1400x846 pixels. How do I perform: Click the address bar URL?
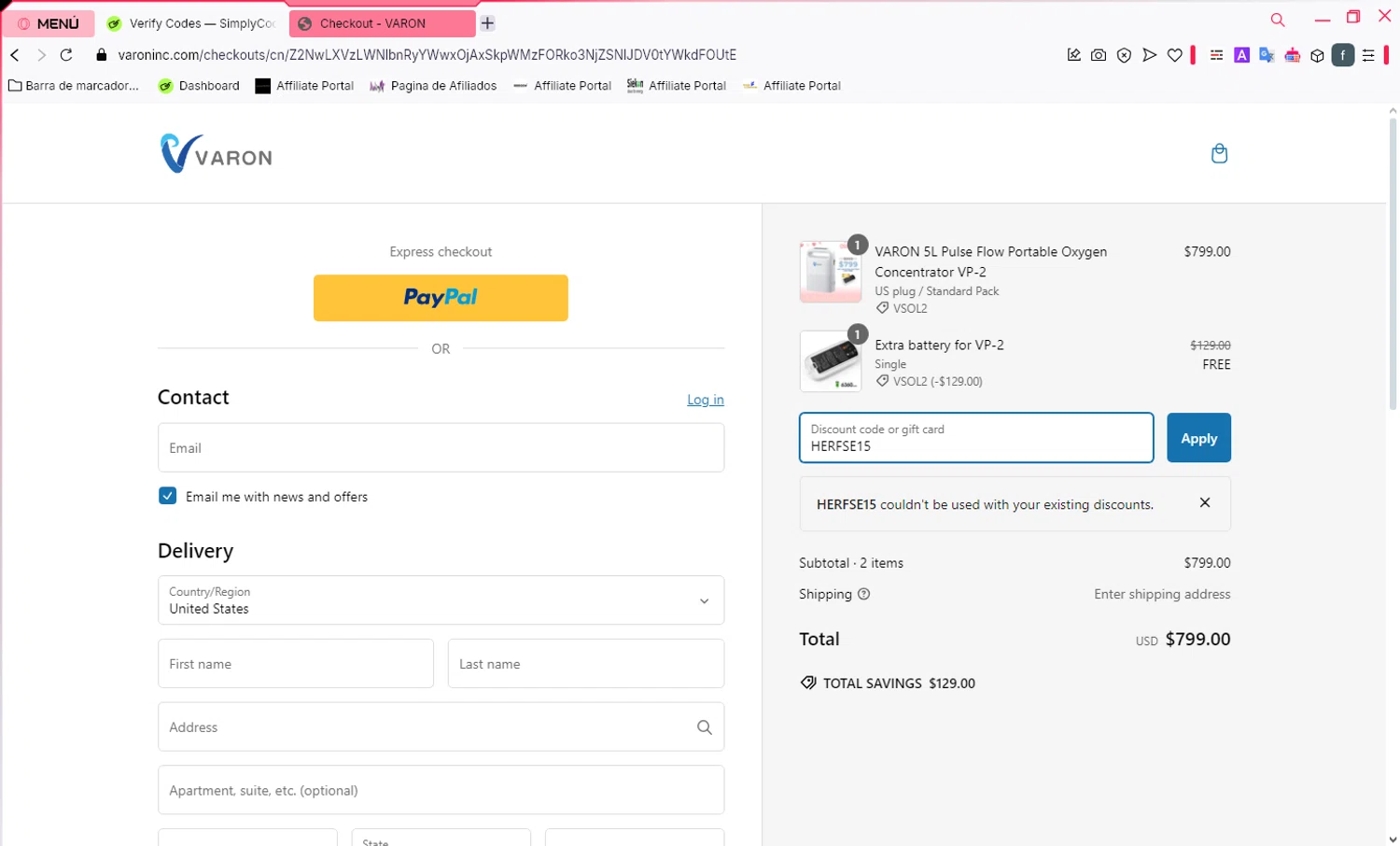click(x=427, y=55)
